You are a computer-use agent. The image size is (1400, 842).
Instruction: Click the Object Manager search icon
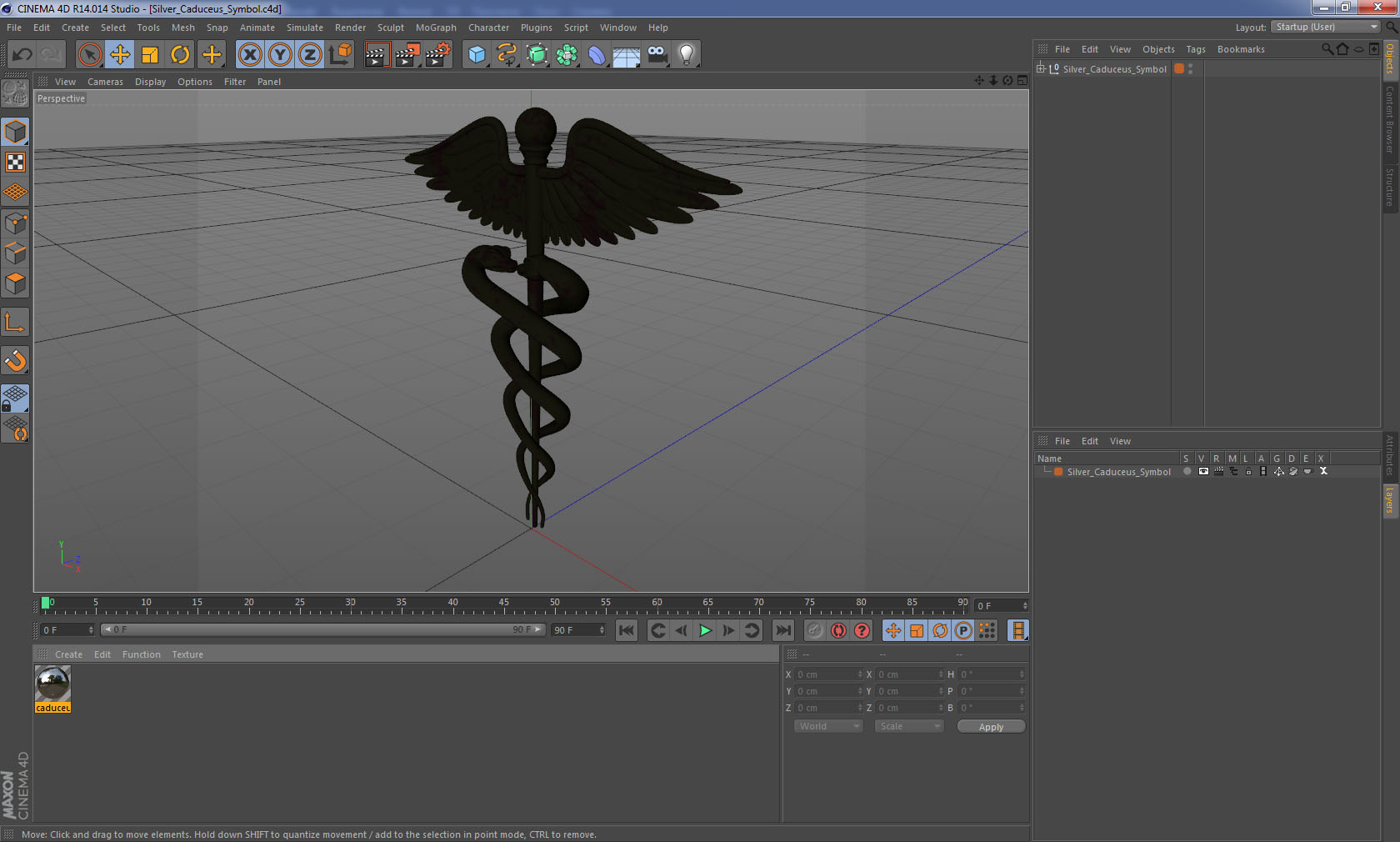[1327, 49]
